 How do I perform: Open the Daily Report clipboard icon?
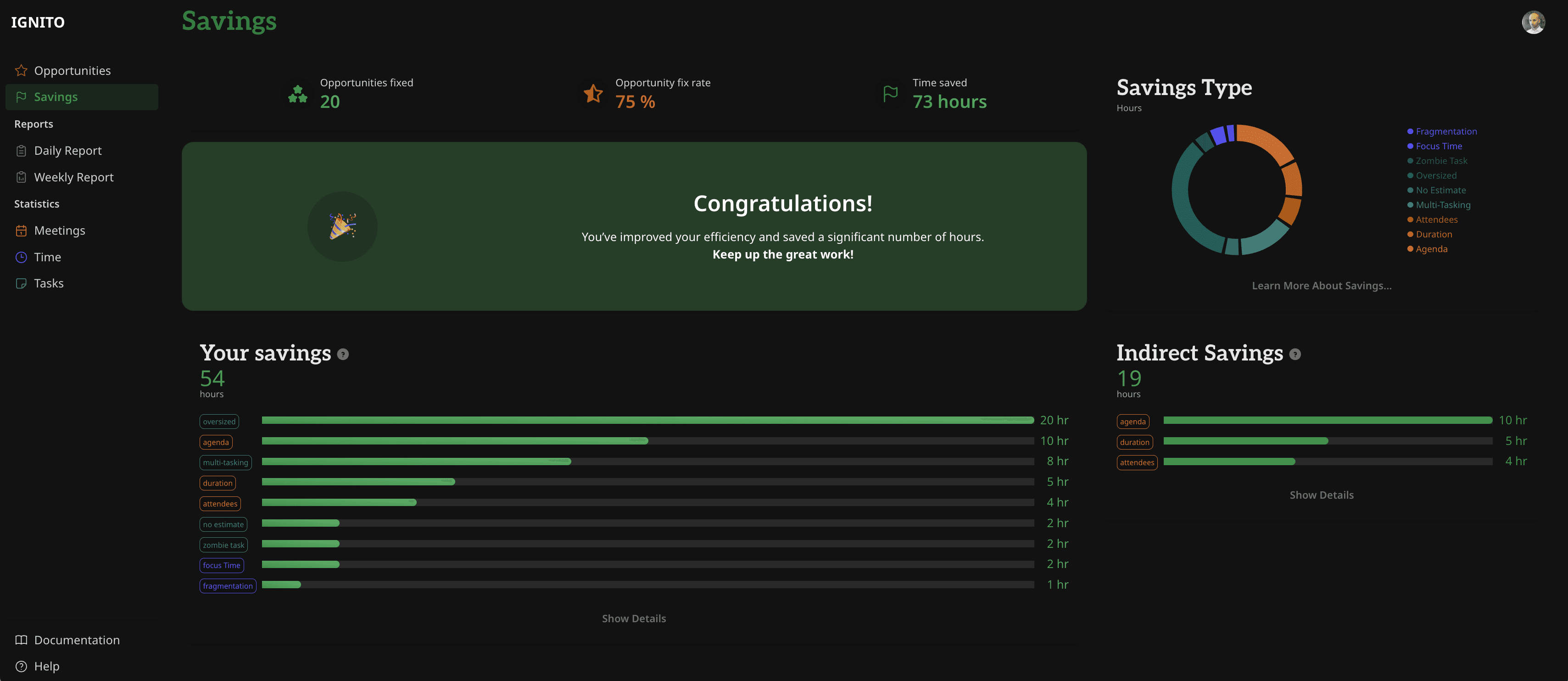tap(21, 150)
